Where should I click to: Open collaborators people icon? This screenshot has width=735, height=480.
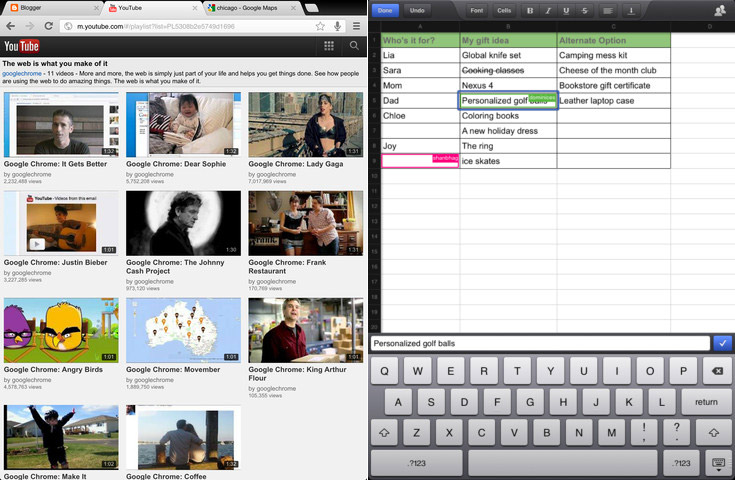click(x=720, y=10)
